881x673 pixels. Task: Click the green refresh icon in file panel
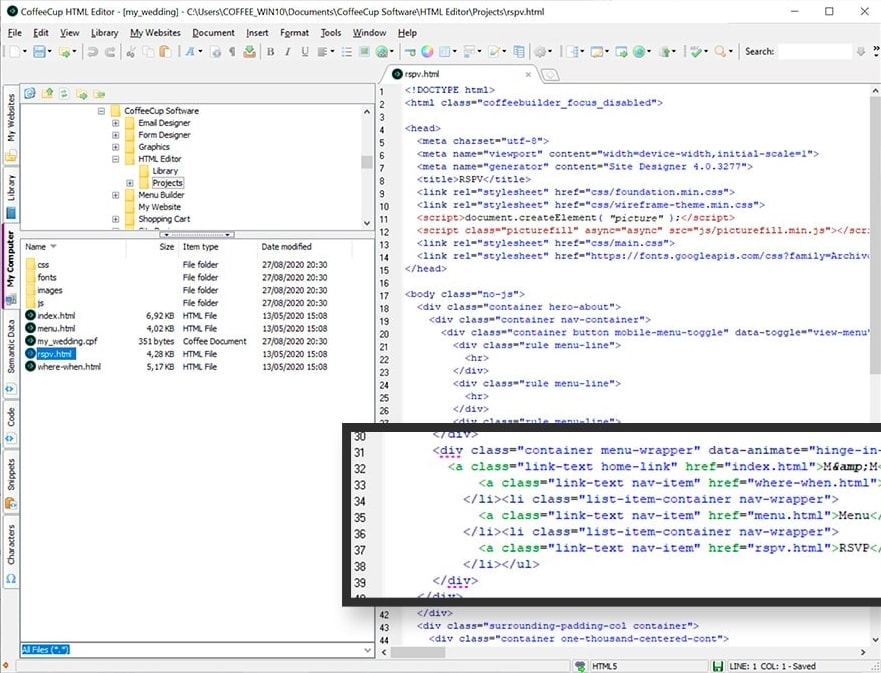coord(64,93)
